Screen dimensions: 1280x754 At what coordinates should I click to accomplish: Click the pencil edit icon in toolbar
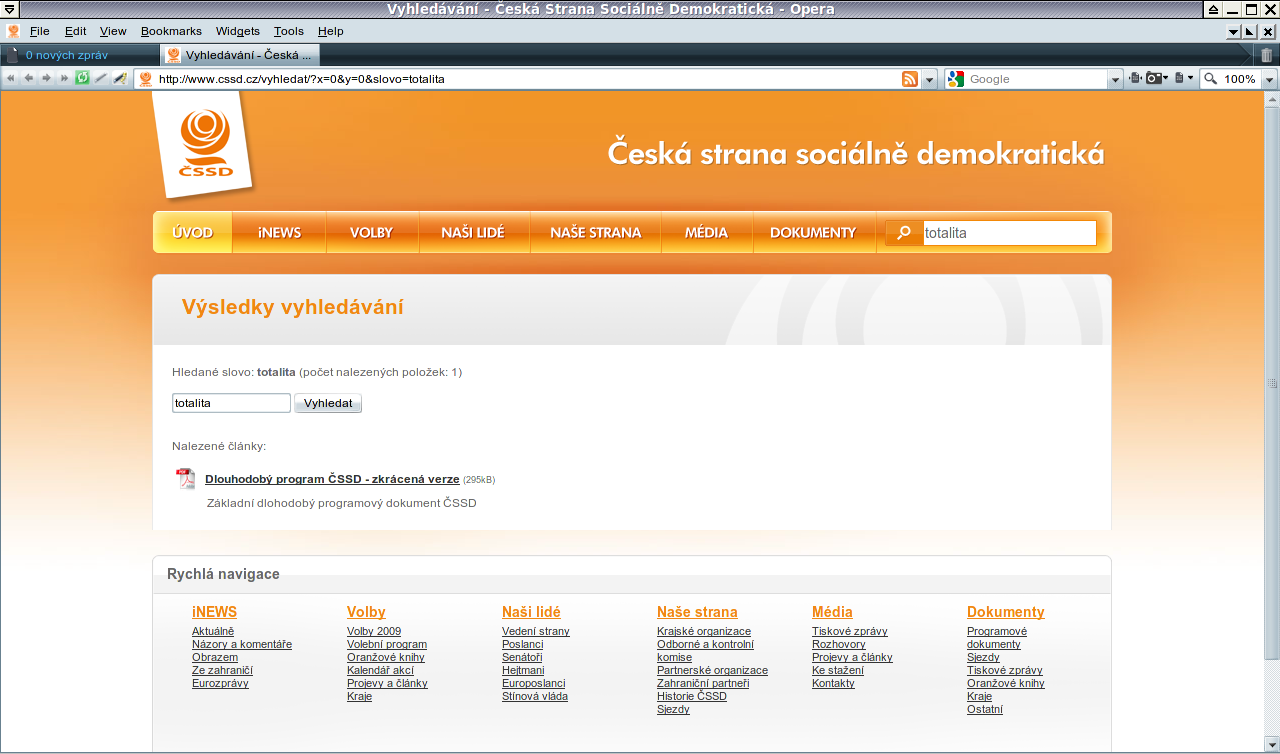[x=120, y=78]
